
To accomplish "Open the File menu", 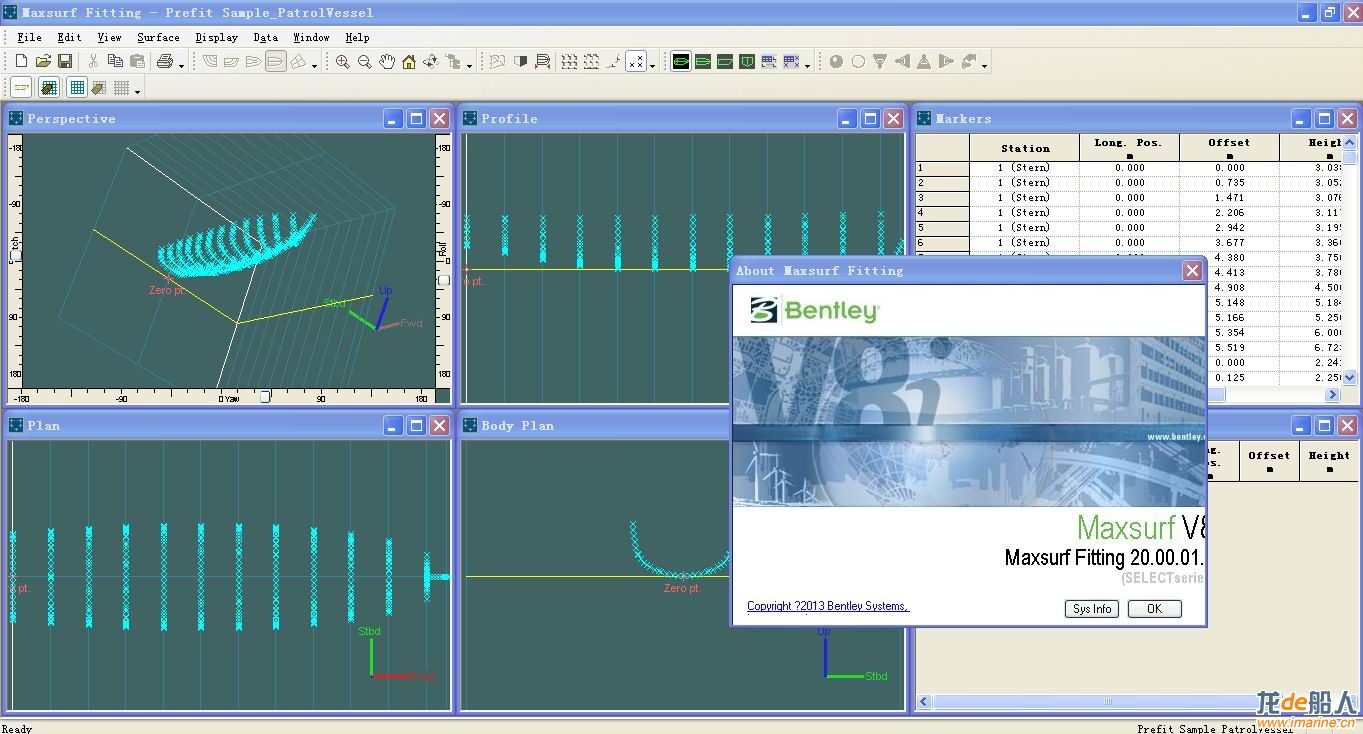I will [x=29, y=37].
